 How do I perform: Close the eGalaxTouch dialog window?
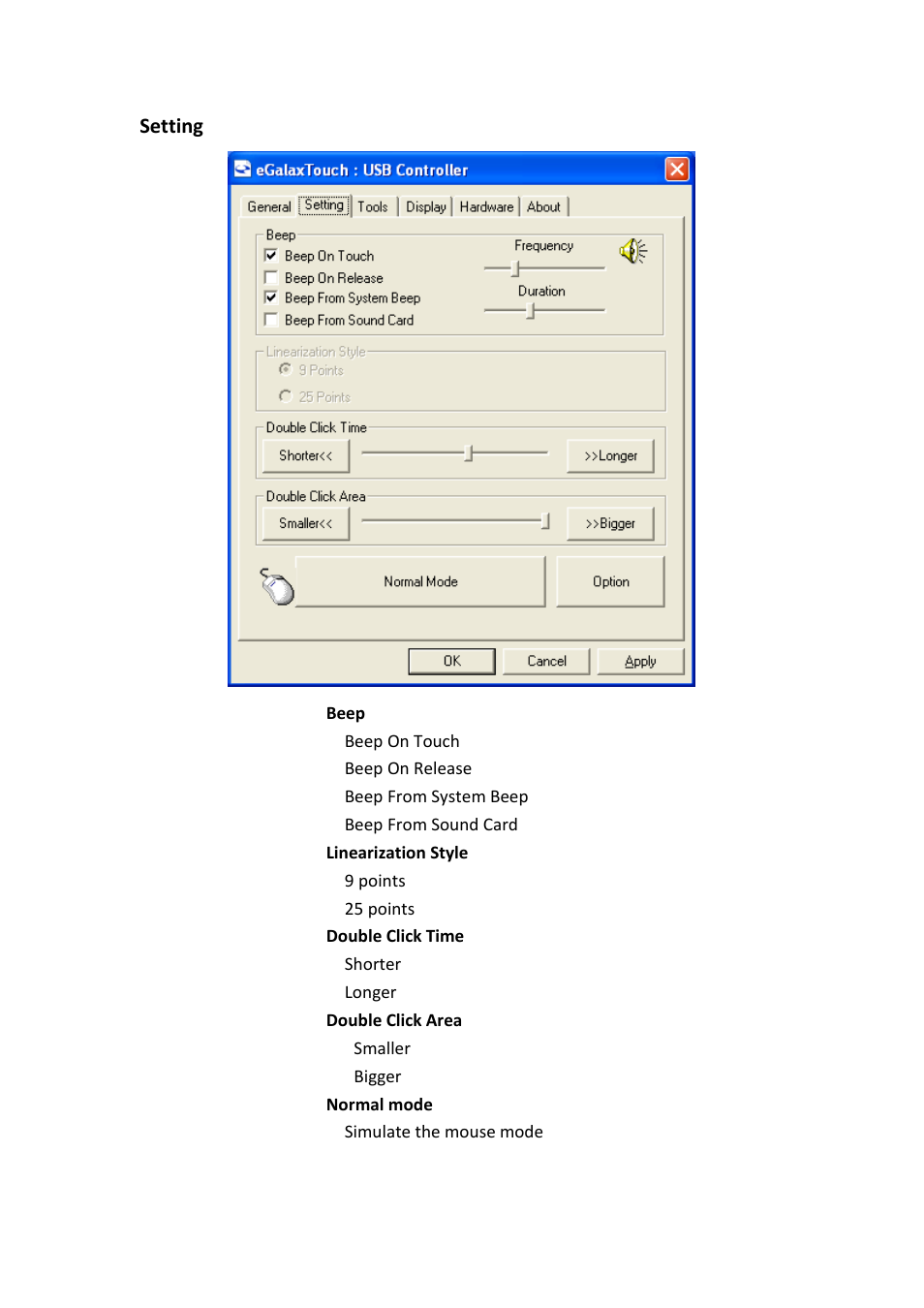(677, 170)
